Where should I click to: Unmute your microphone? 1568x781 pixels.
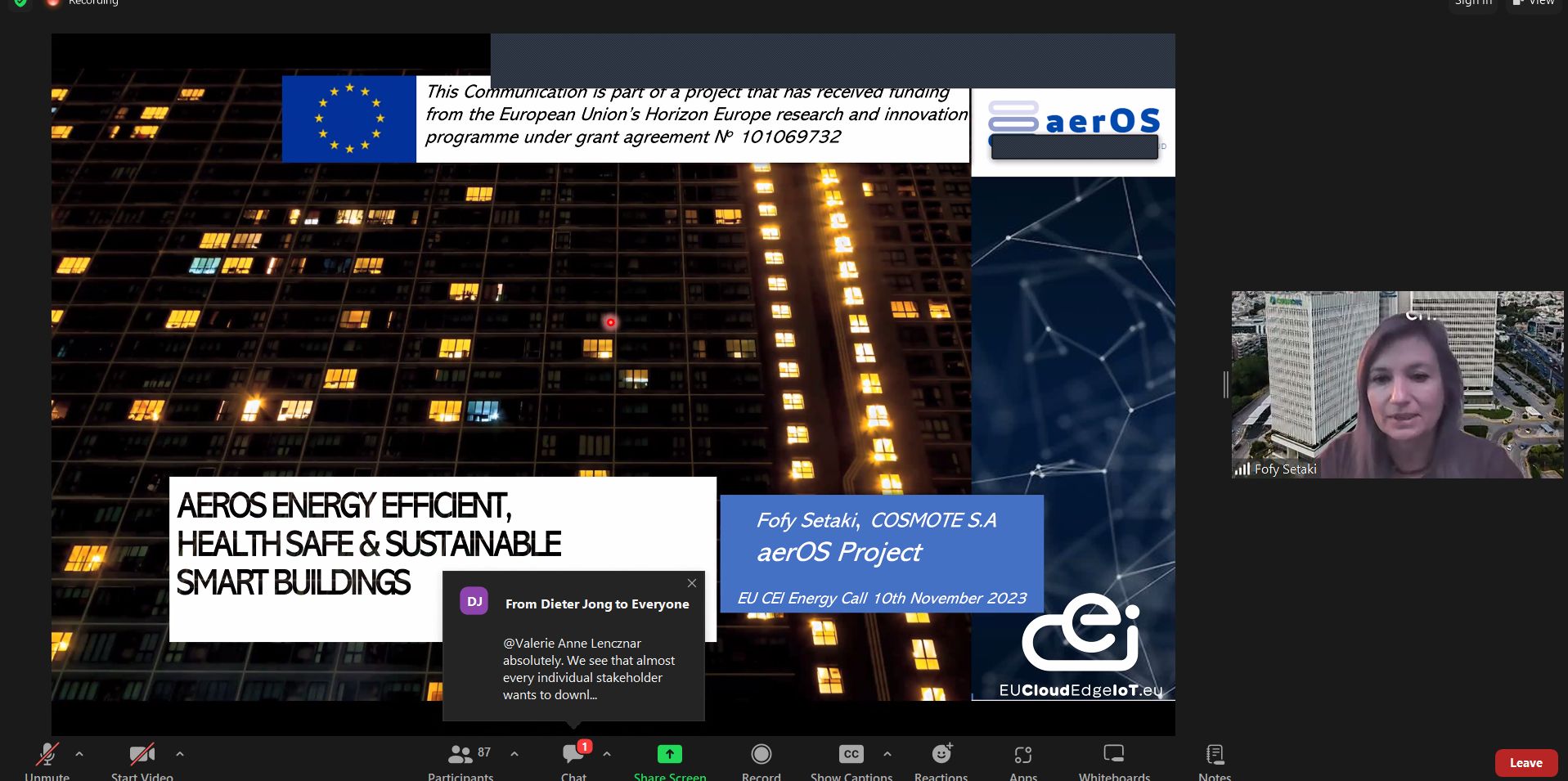[47, 756]
